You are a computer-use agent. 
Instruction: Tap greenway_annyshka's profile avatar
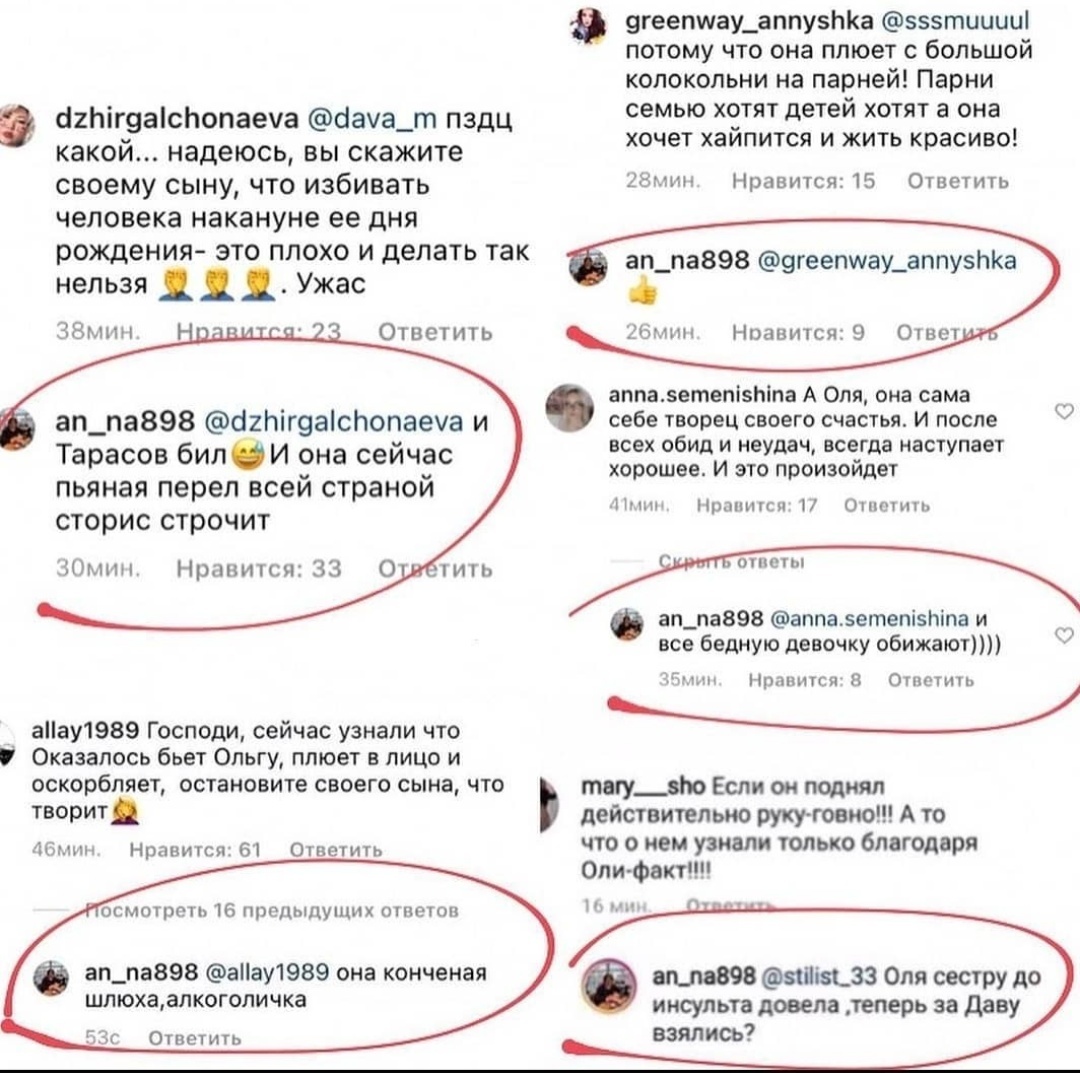(x=588, y=26)
